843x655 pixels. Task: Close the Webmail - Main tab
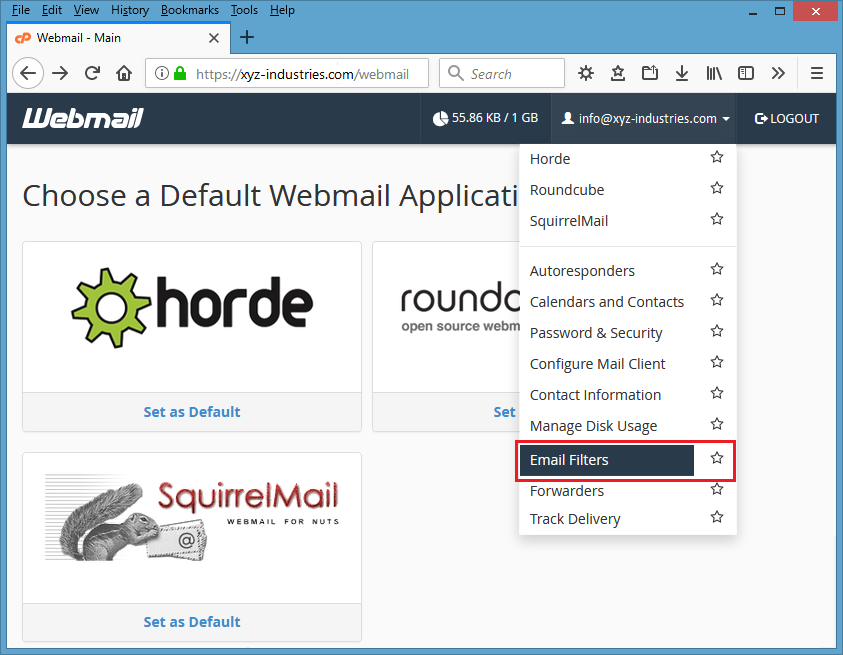point(213,38)
